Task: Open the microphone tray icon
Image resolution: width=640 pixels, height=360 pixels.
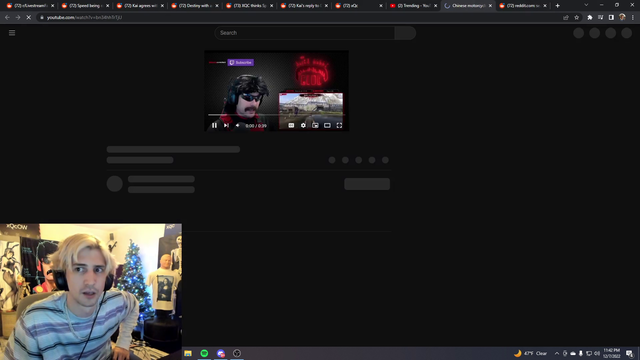Action: click(581, 353)
